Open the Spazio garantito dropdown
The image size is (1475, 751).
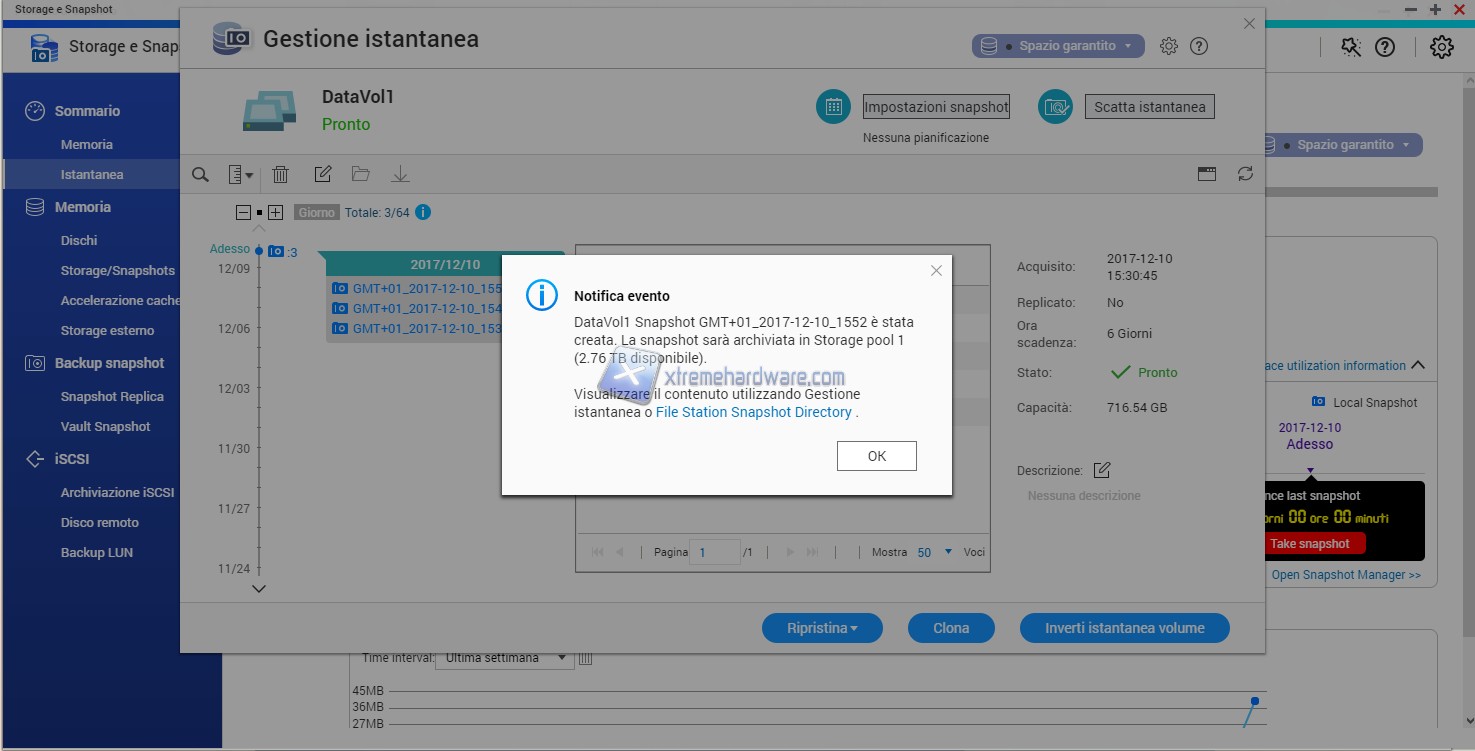1058,46
